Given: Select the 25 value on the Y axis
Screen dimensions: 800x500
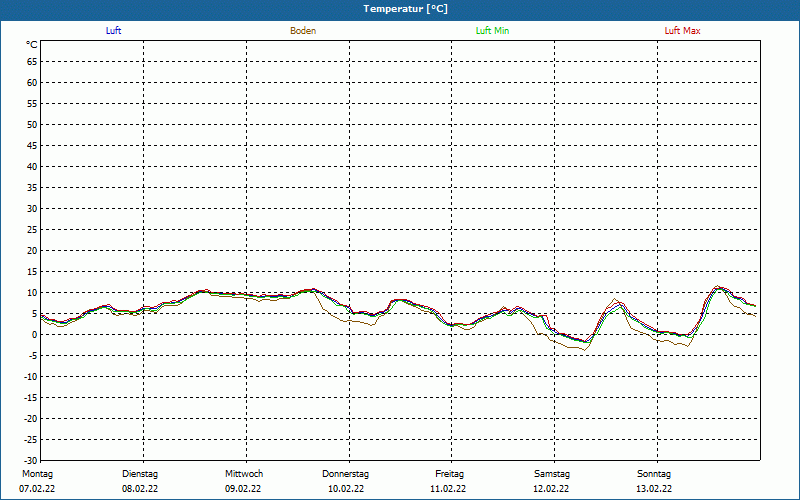Looking at the screenshot, I should [32, 230].
